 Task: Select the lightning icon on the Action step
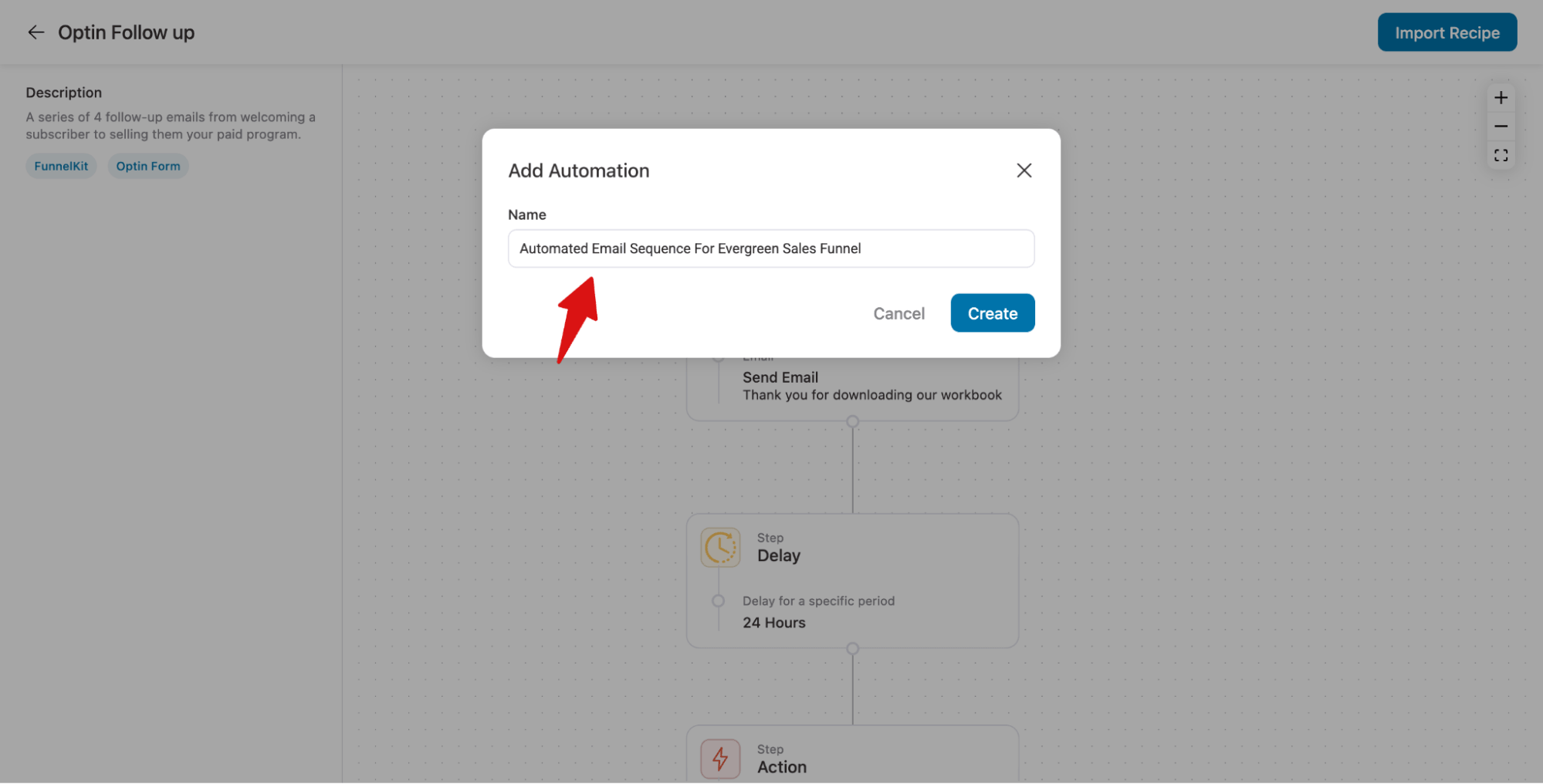click(x=719, y=759)
